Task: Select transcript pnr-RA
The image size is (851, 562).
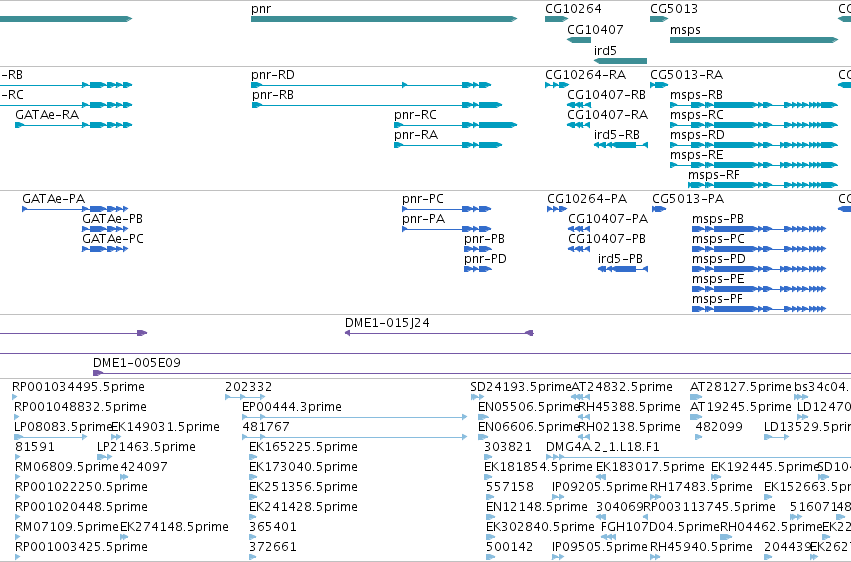Action: coord(448,145)
